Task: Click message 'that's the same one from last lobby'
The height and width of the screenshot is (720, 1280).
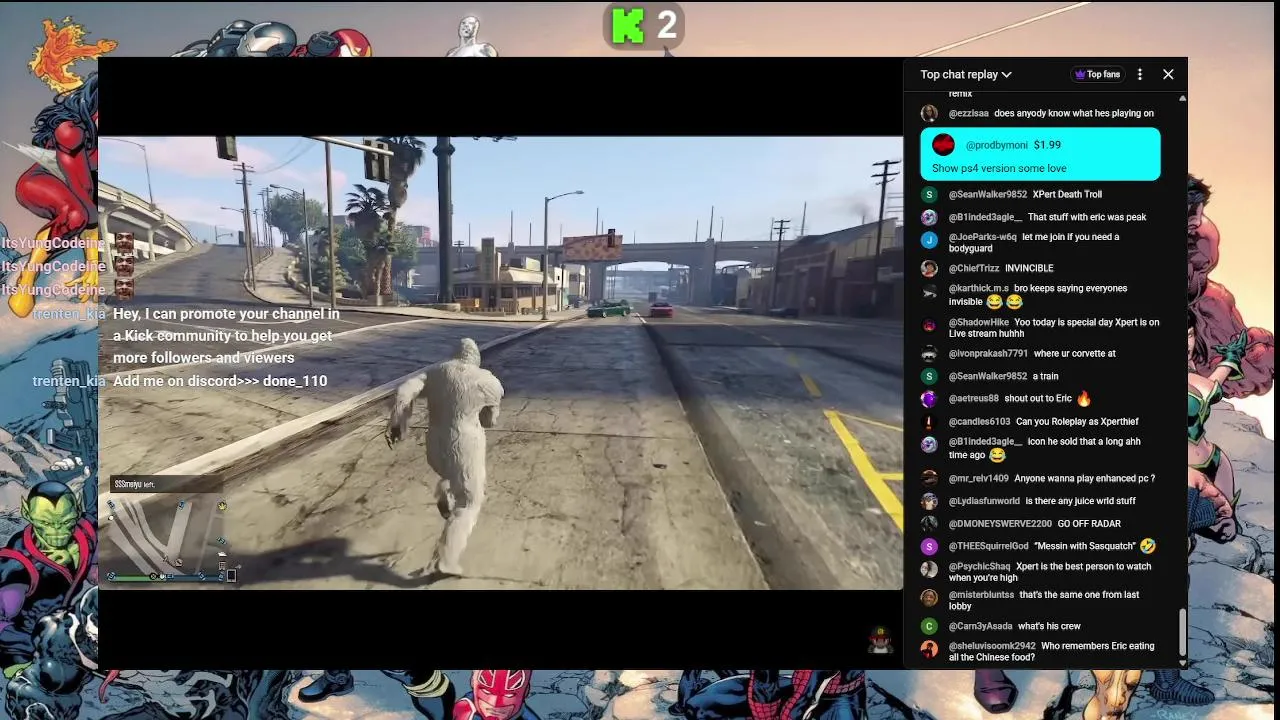Action: coord(1044,600)
